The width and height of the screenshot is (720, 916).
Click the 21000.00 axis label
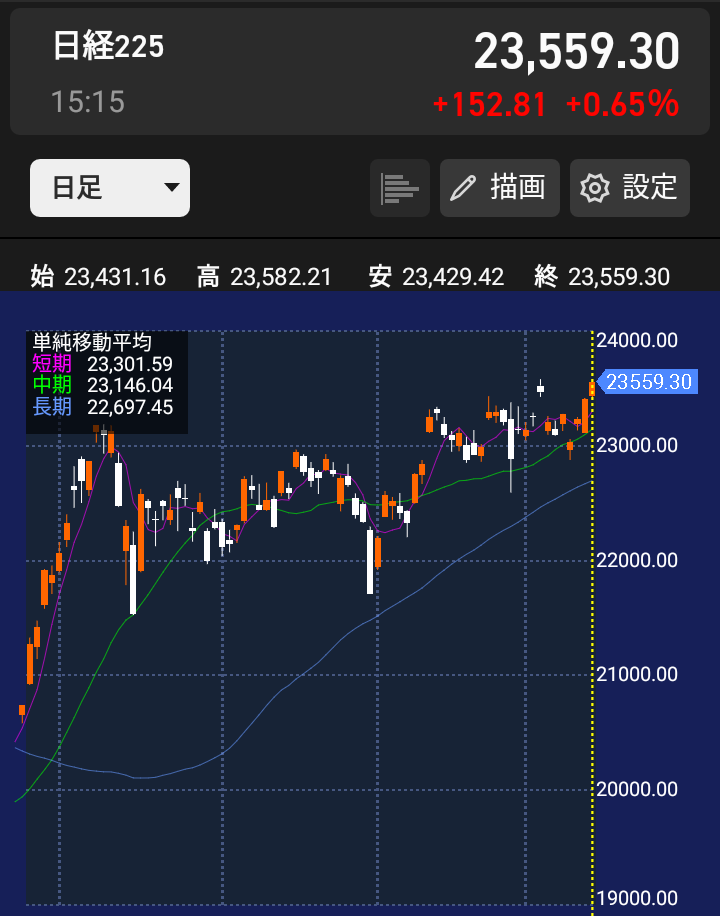[637, 675]
